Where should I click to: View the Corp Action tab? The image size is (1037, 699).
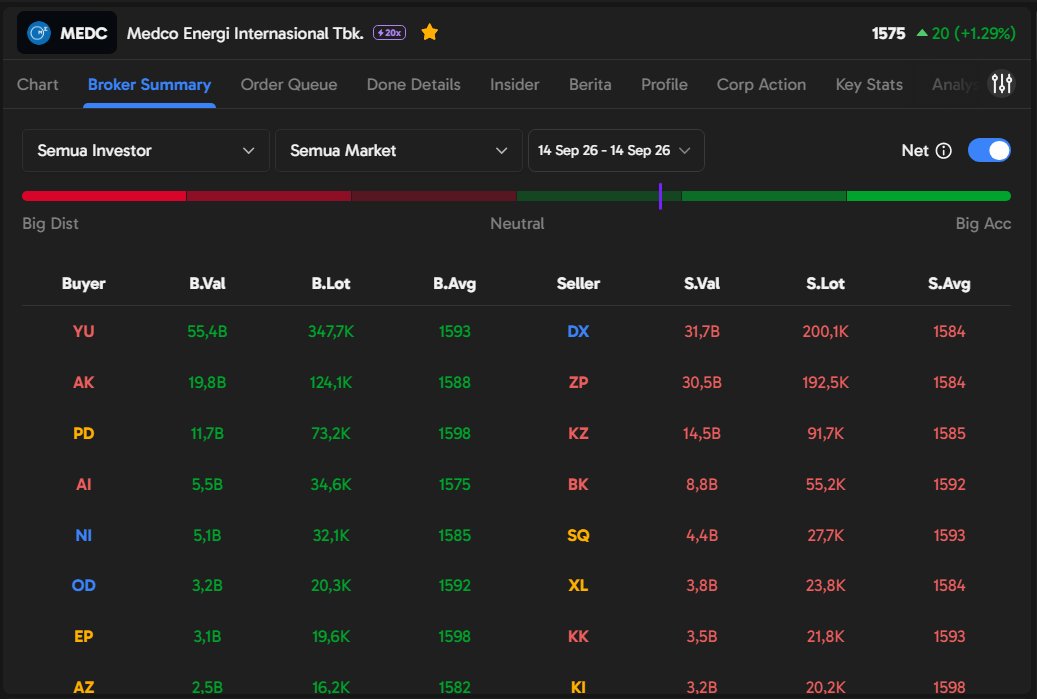point(761,85)
